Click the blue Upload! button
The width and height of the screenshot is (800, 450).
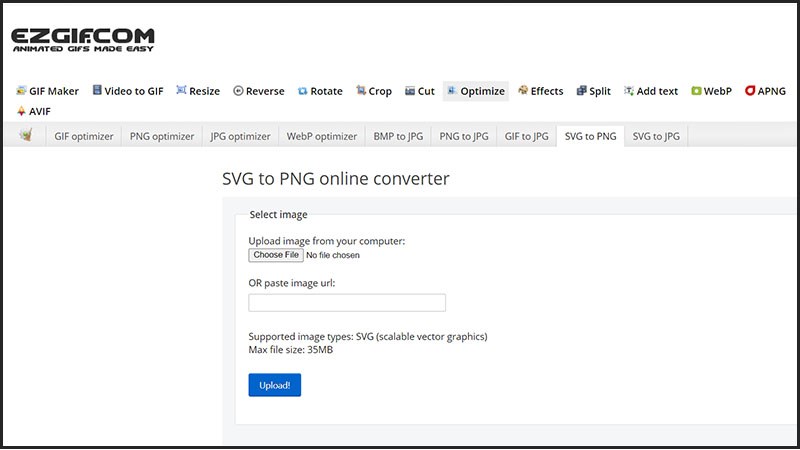tap(274, 385)
